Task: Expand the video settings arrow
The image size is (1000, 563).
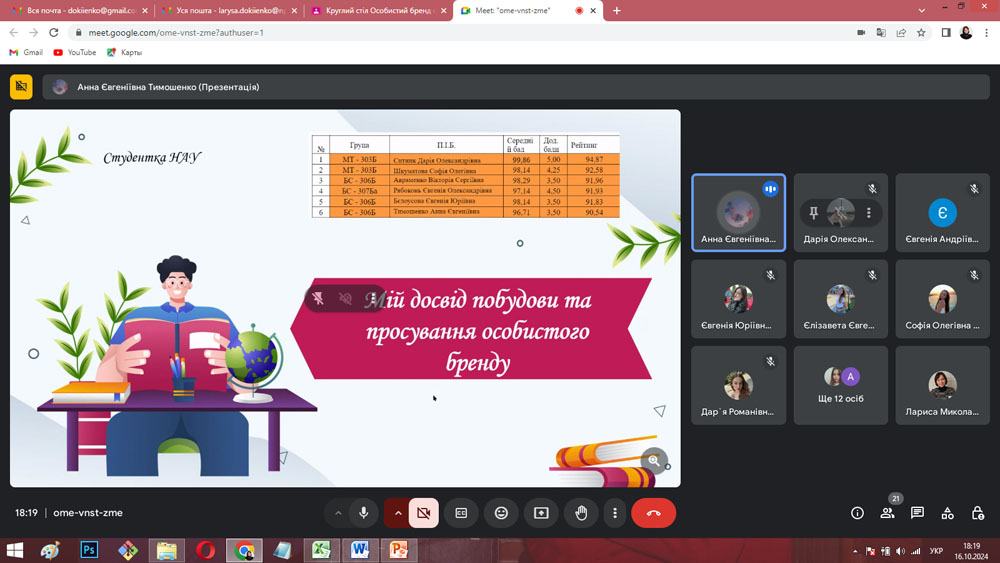Action: pyautogui.click(x=398, y=513)
